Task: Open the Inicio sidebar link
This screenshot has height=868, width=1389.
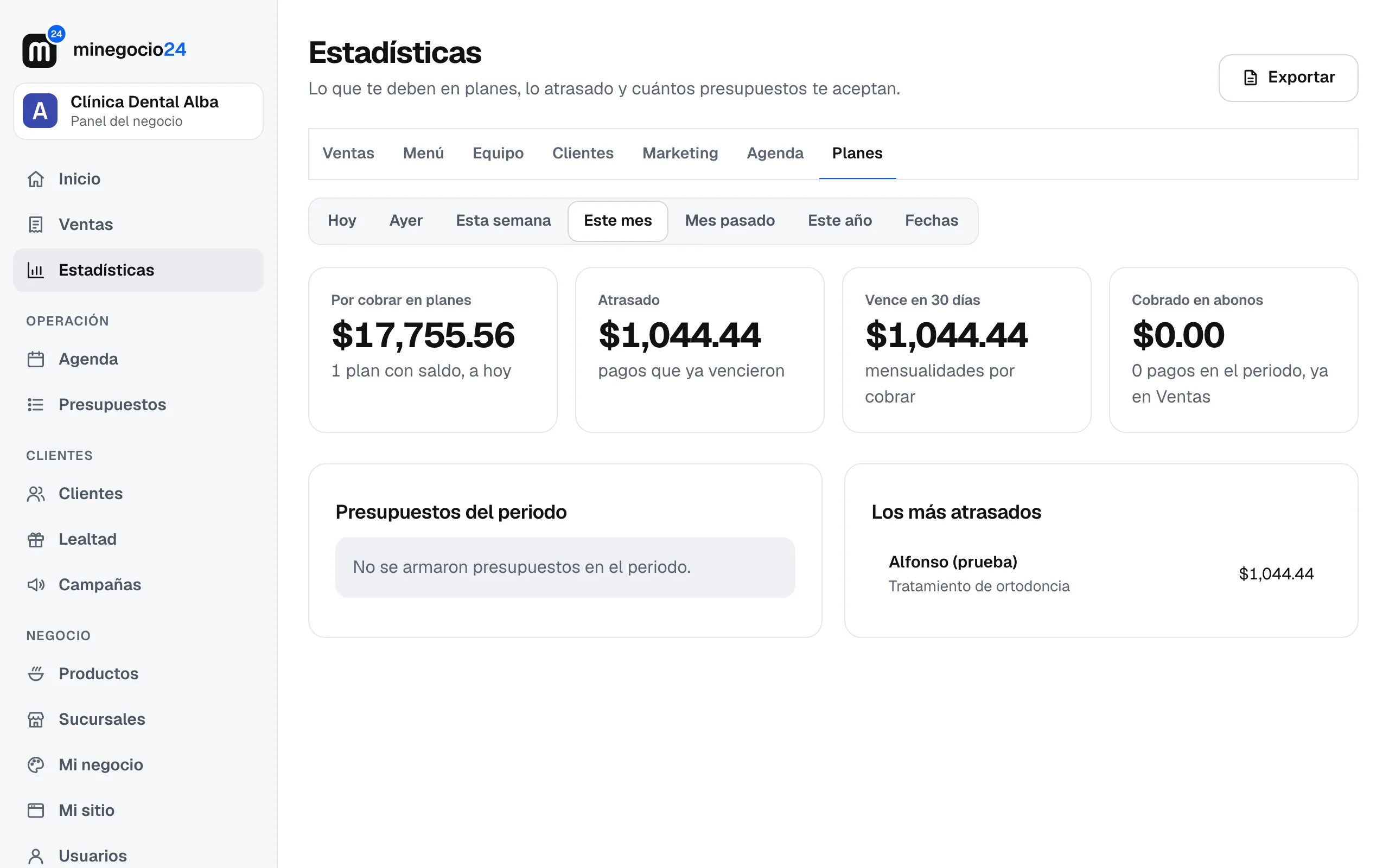Action: (138, 179)
